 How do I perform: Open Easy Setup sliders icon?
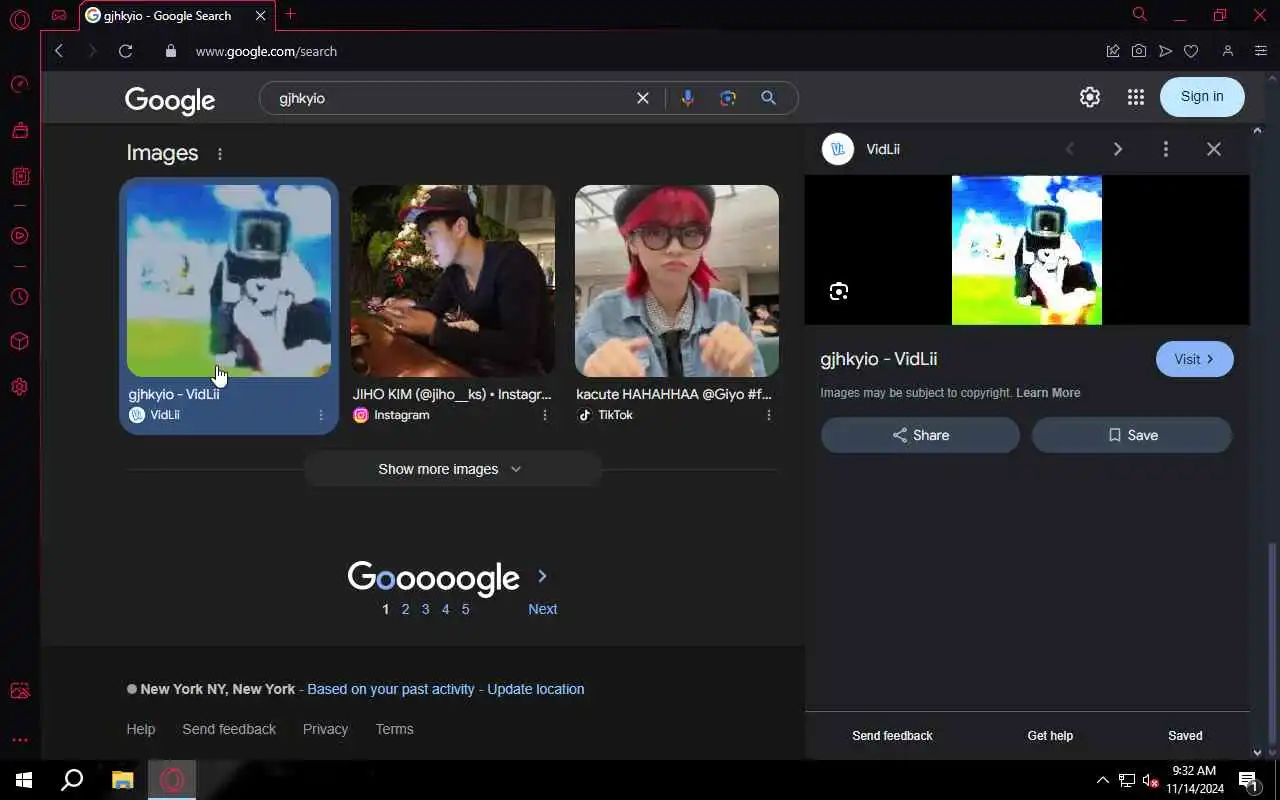pyautogui.click(x=1261, y=51)
